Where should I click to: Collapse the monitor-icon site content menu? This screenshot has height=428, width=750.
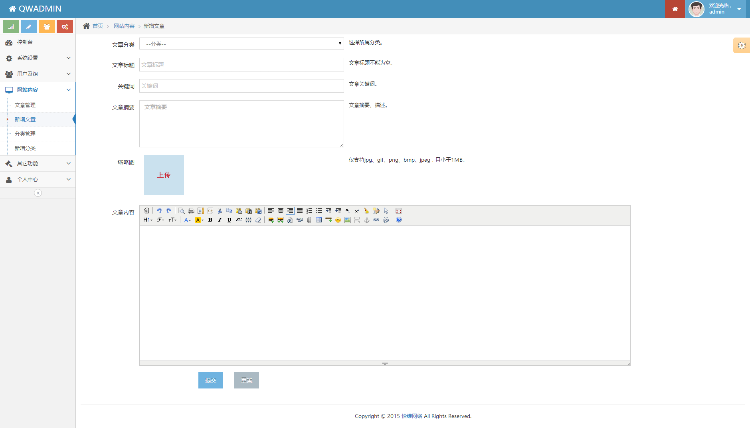point(37,89)
